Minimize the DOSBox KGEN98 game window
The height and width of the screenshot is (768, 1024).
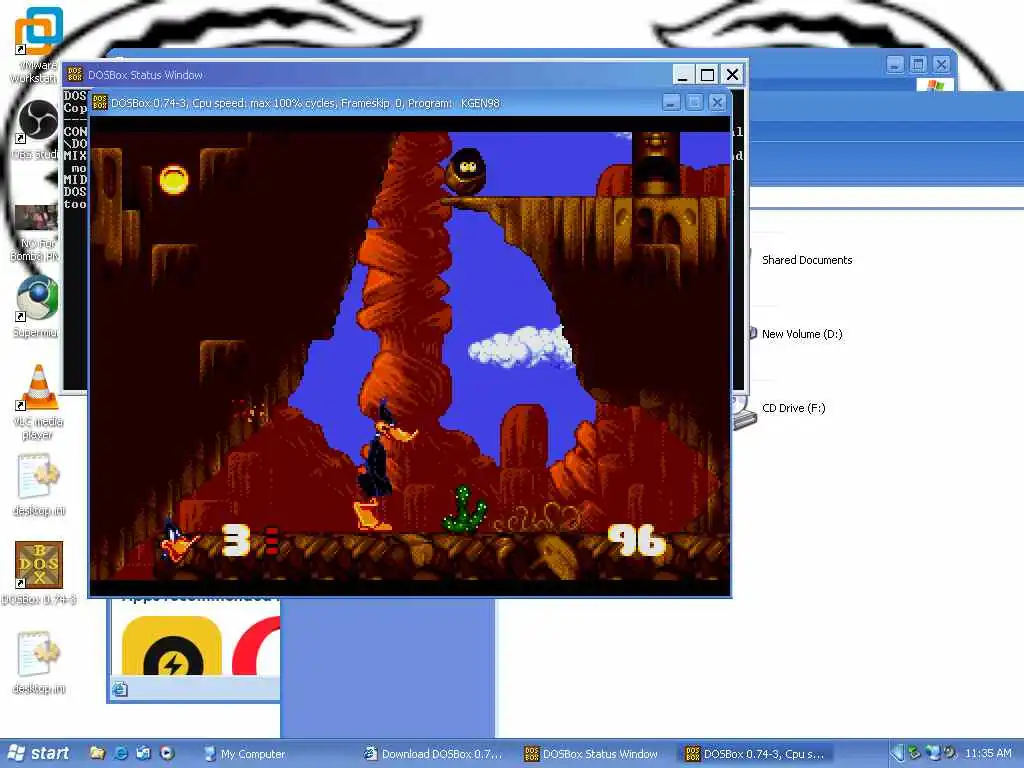point(671,103)
